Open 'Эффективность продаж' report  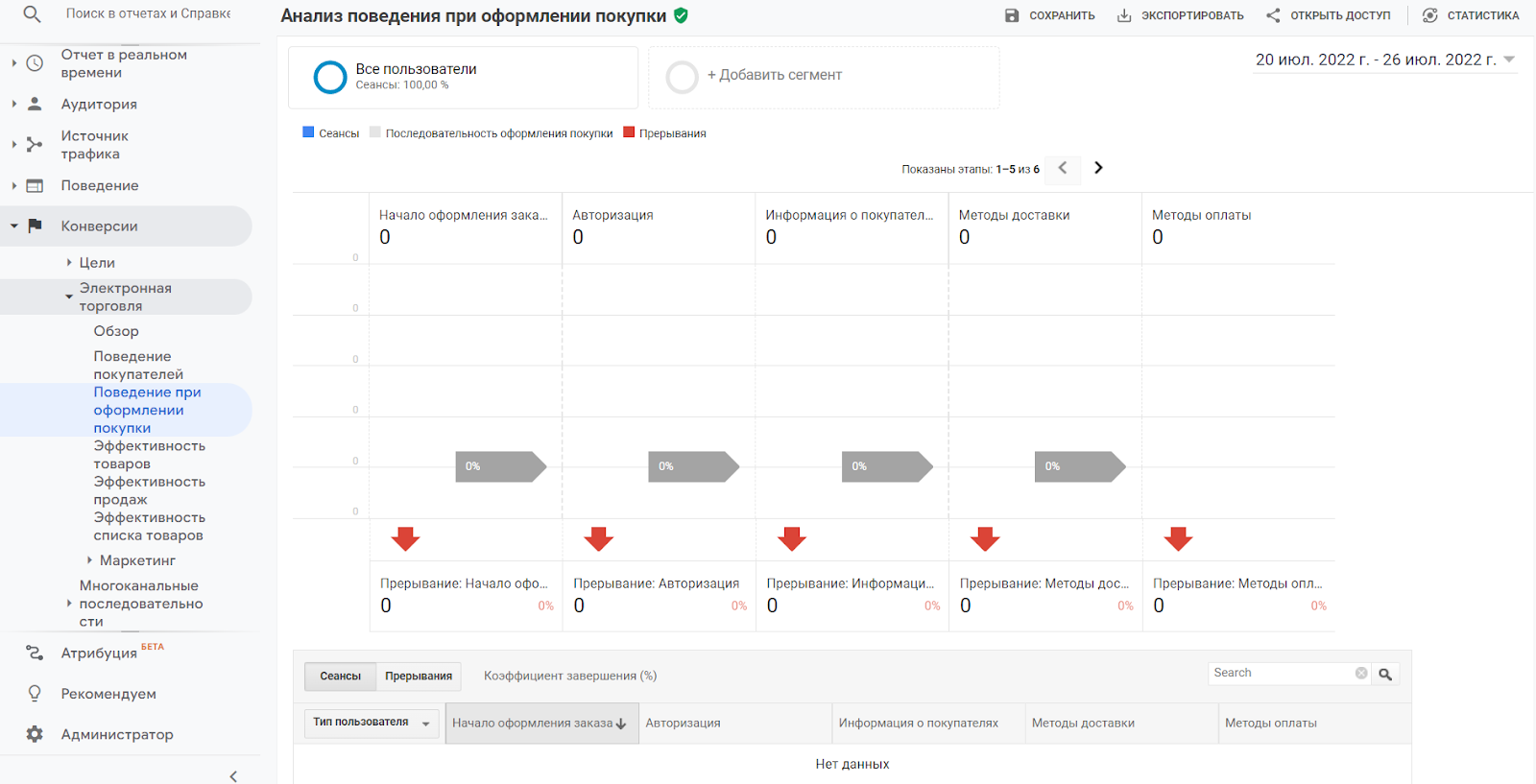(x=150, y=490)
